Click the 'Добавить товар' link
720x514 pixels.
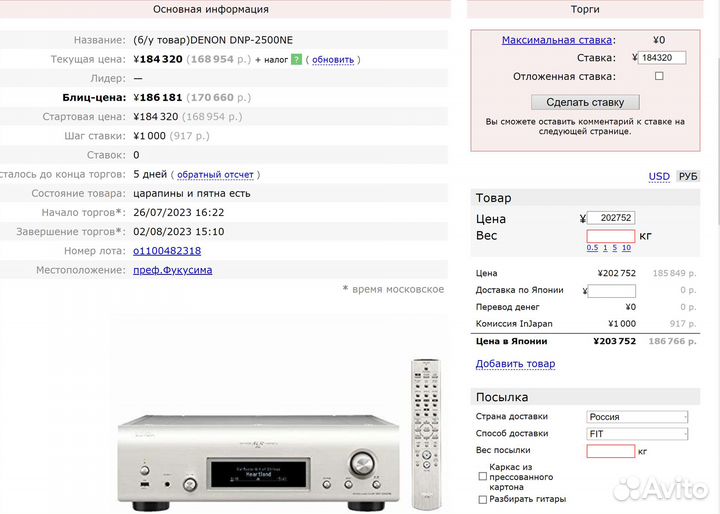tap(515, 364)
